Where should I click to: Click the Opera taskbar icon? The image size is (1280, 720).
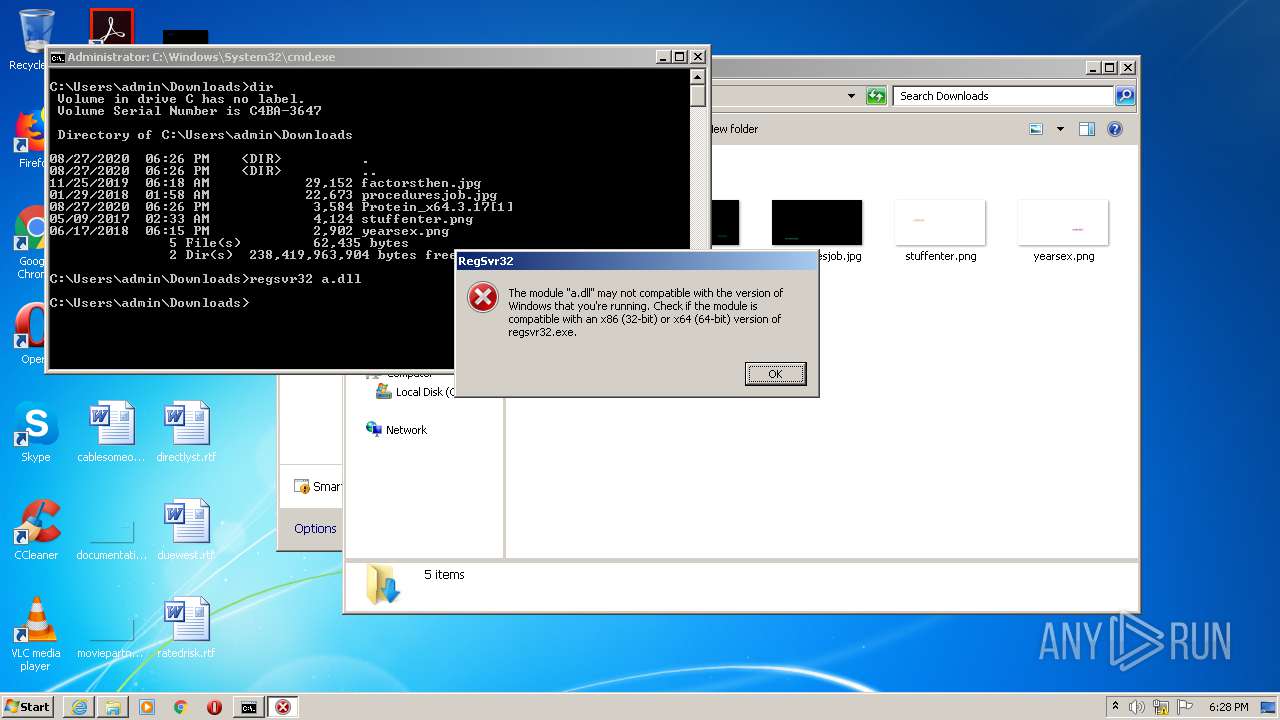(214, 707)
